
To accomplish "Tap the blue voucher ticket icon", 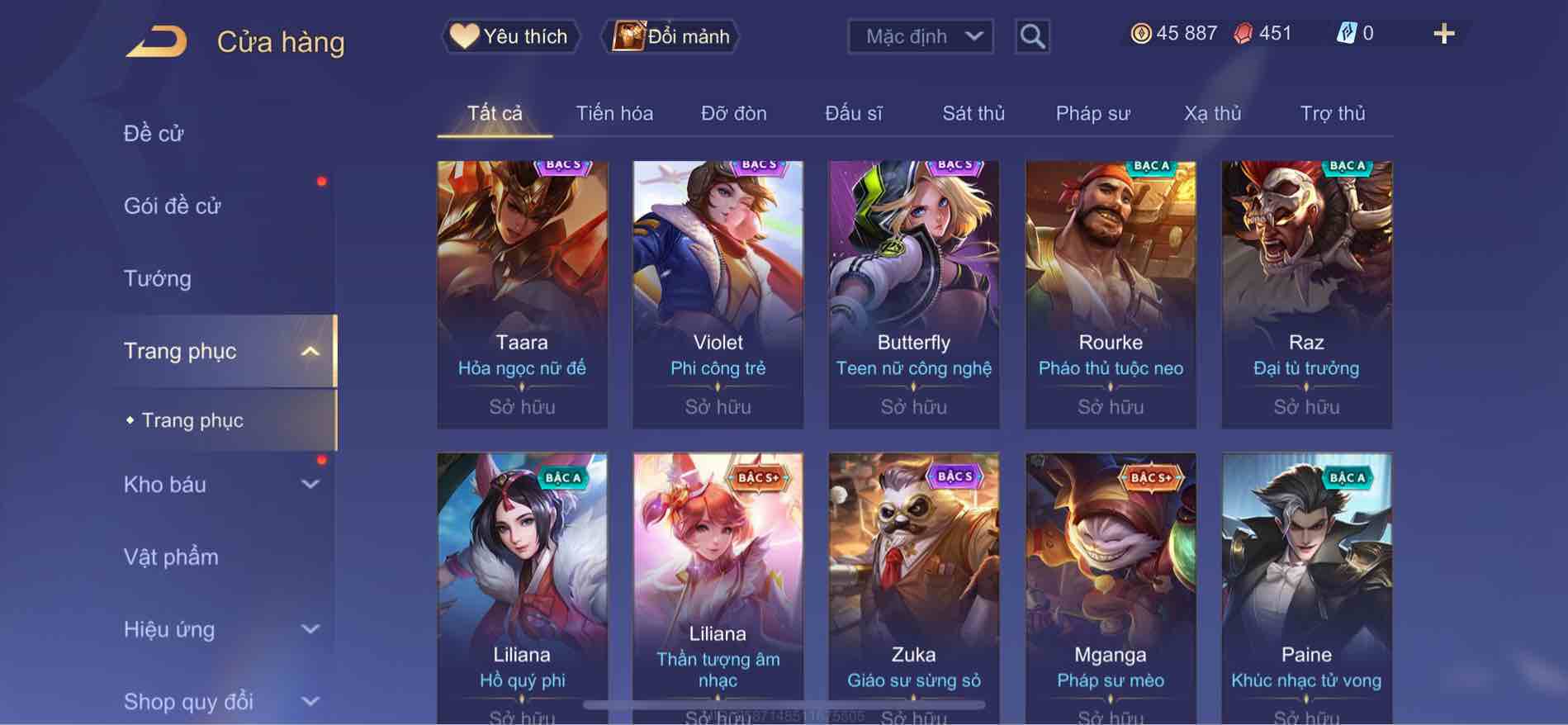I will tap(1346, 34).
